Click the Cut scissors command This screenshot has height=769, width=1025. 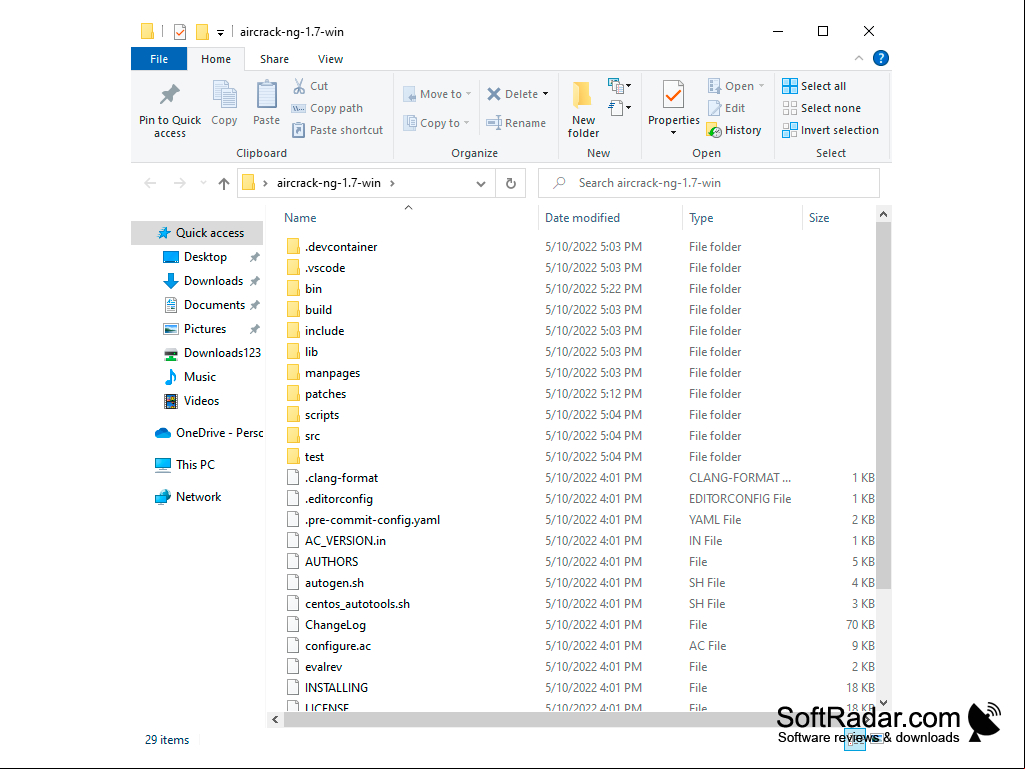click(311, 86)
